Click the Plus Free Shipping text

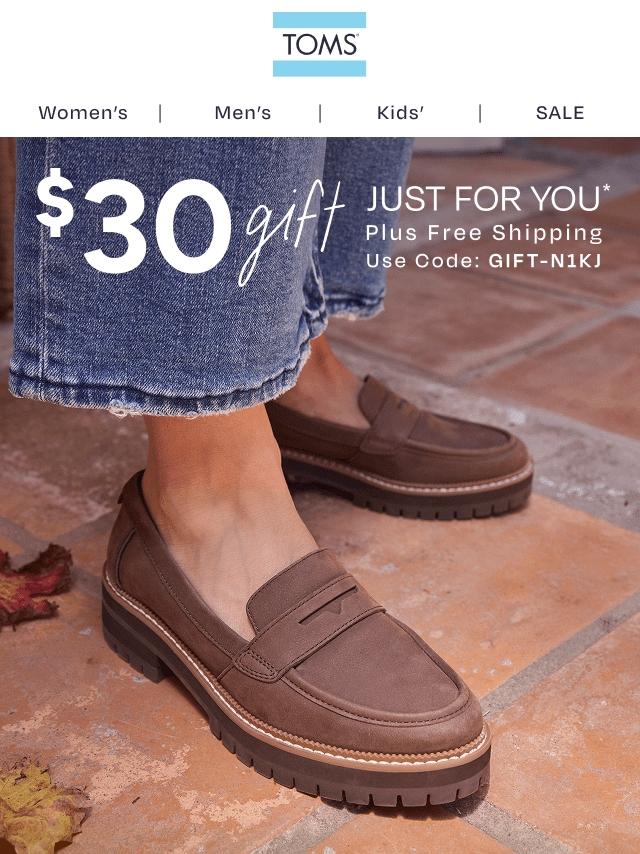[484, 233]
